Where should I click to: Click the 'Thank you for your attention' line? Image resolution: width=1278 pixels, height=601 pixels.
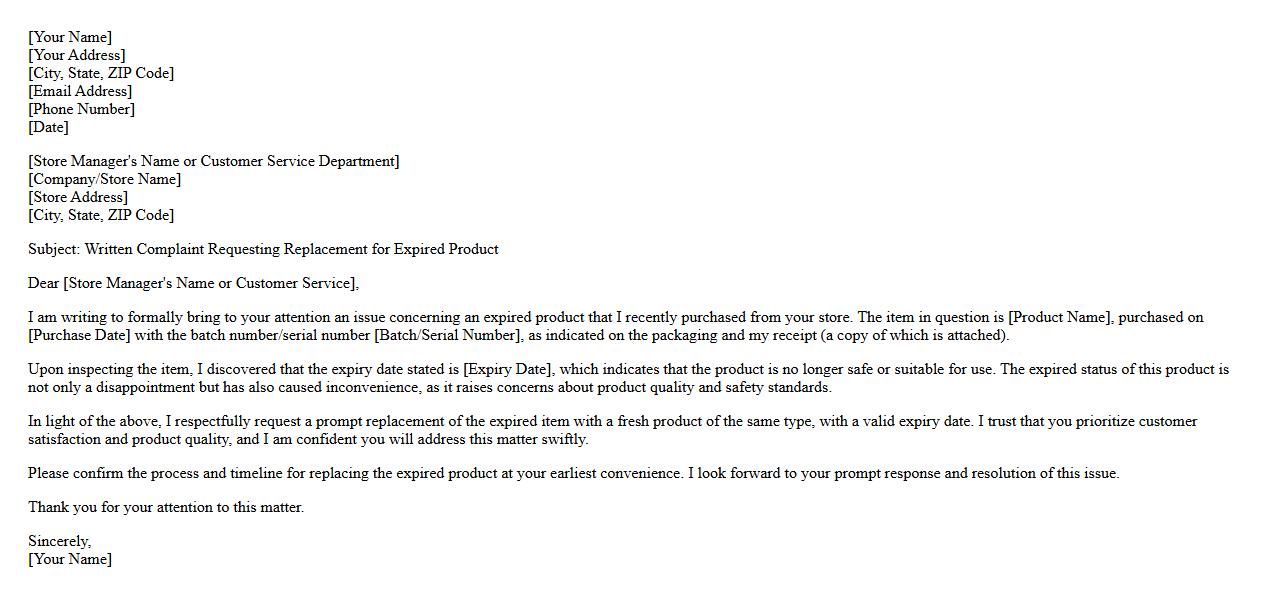[166, 507]
